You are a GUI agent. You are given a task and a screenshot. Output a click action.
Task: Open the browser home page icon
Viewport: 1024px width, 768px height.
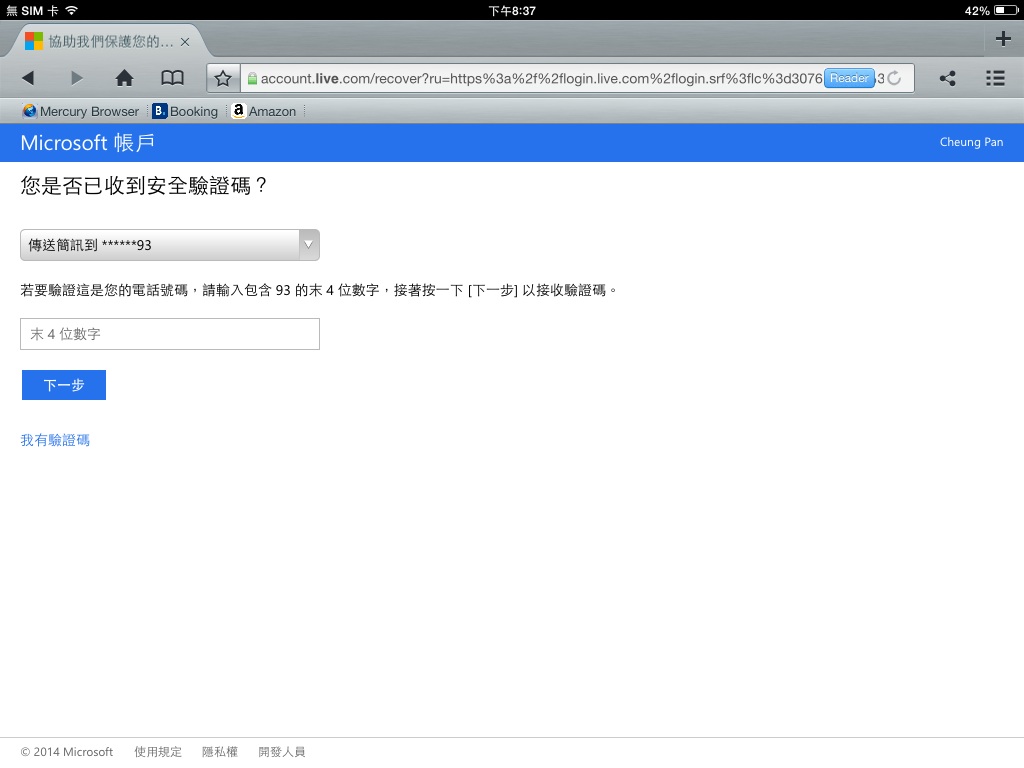pos(124,78)
